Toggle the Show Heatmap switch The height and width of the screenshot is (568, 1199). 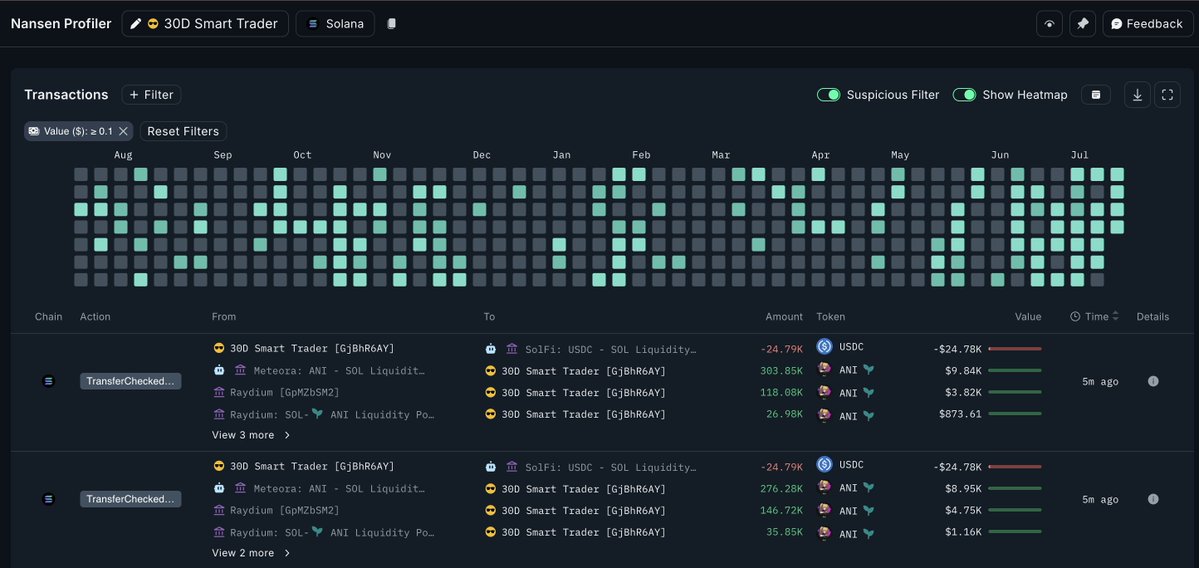click(964, 95)
